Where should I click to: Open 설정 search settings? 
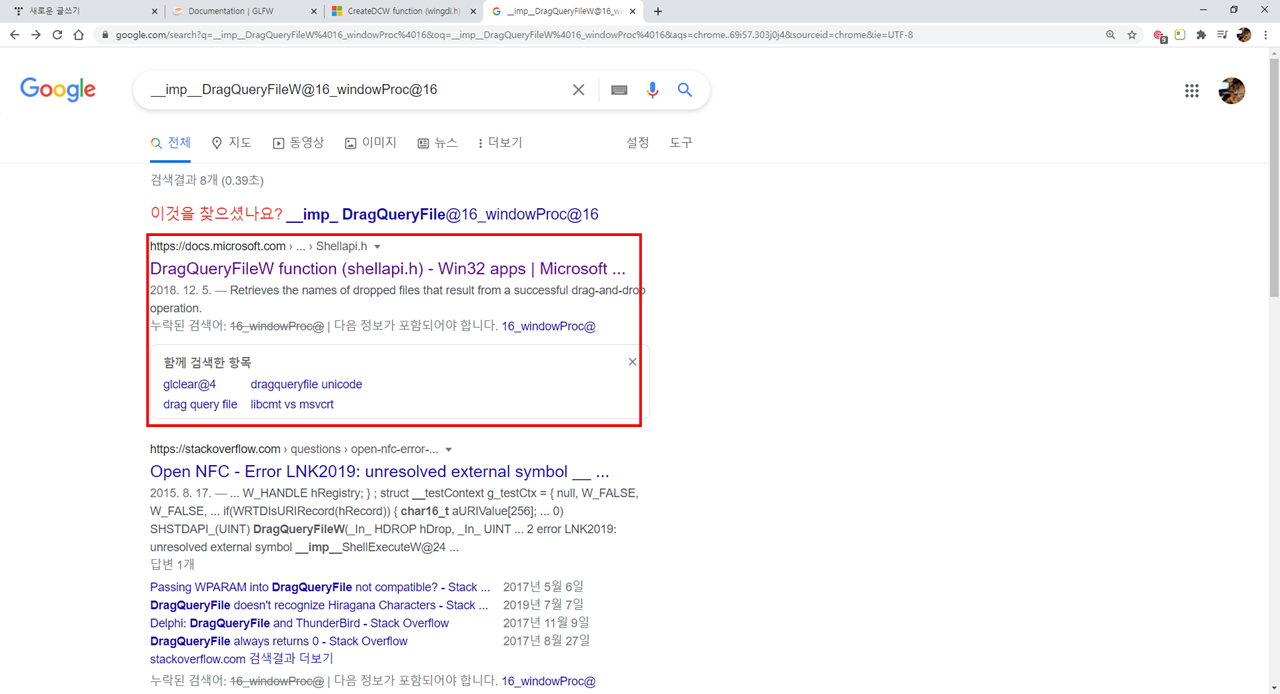638,143
